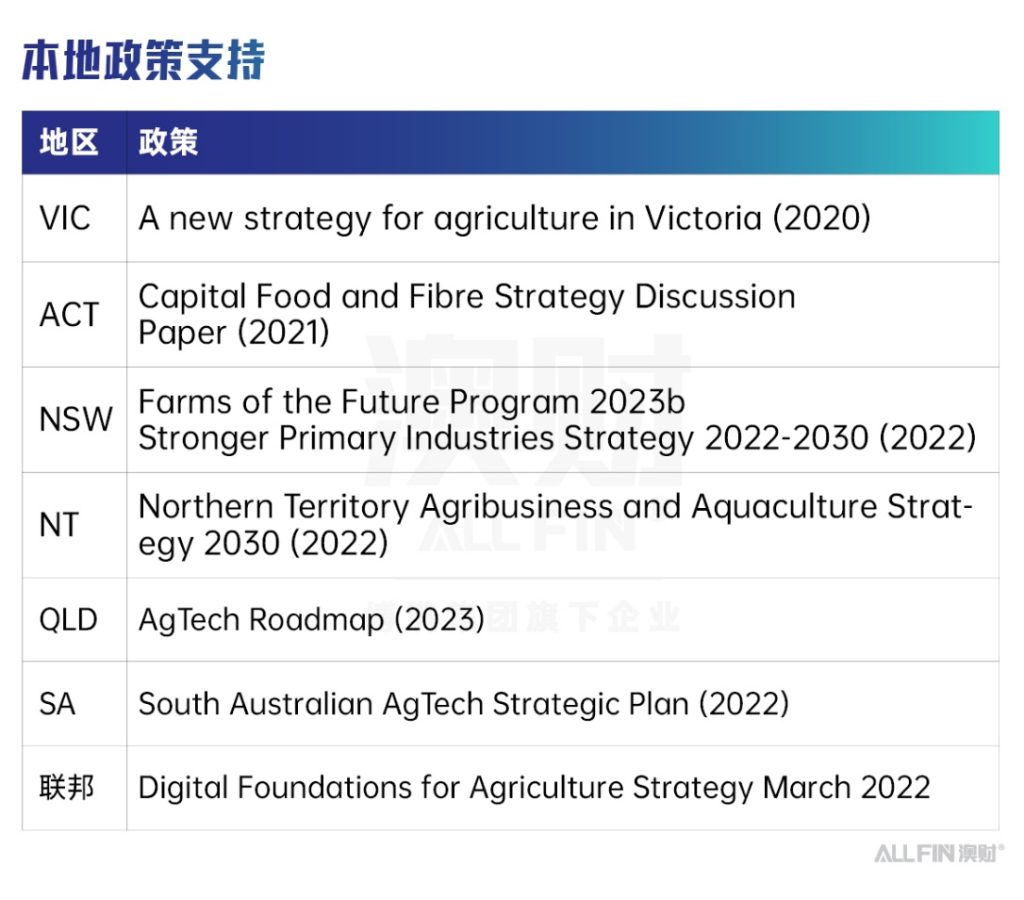1024x900 pixels.
Task: Click the 本地政策支持 title heading
Action: [x=144, y=60]
